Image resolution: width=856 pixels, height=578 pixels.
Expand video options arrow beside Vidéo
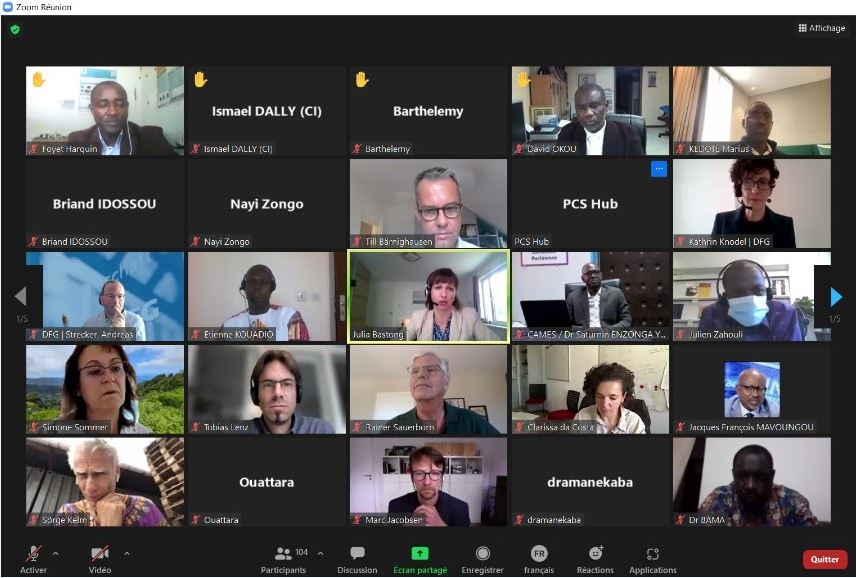point(127,553)
